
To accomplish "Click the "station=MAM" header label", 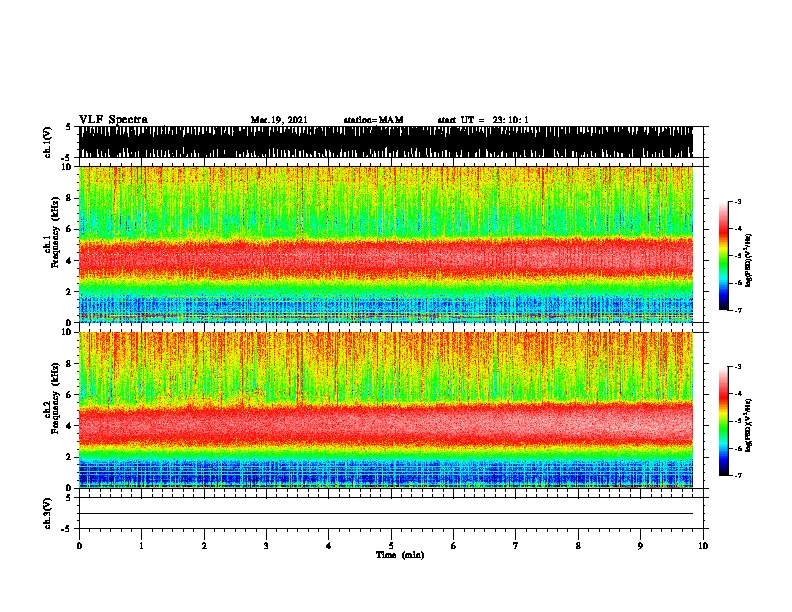I will (373, 120).
